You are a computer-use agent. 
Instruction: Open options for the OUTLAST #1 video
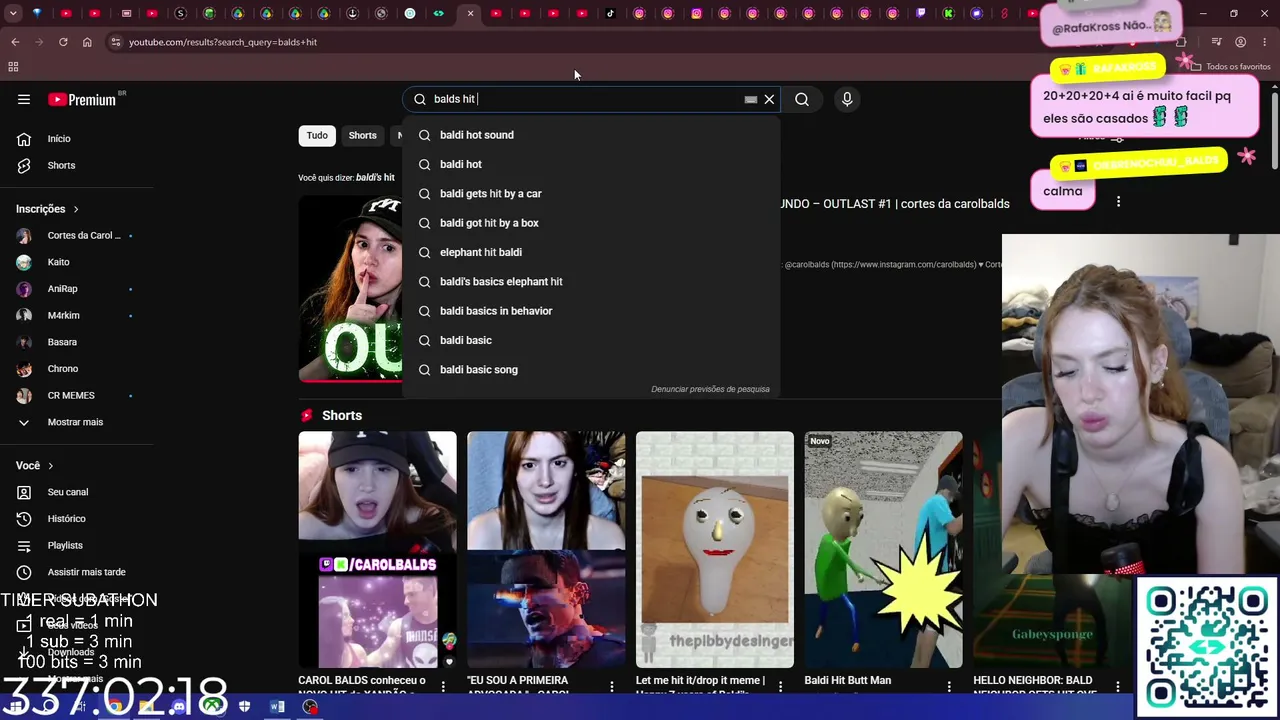coord(1118,202)
